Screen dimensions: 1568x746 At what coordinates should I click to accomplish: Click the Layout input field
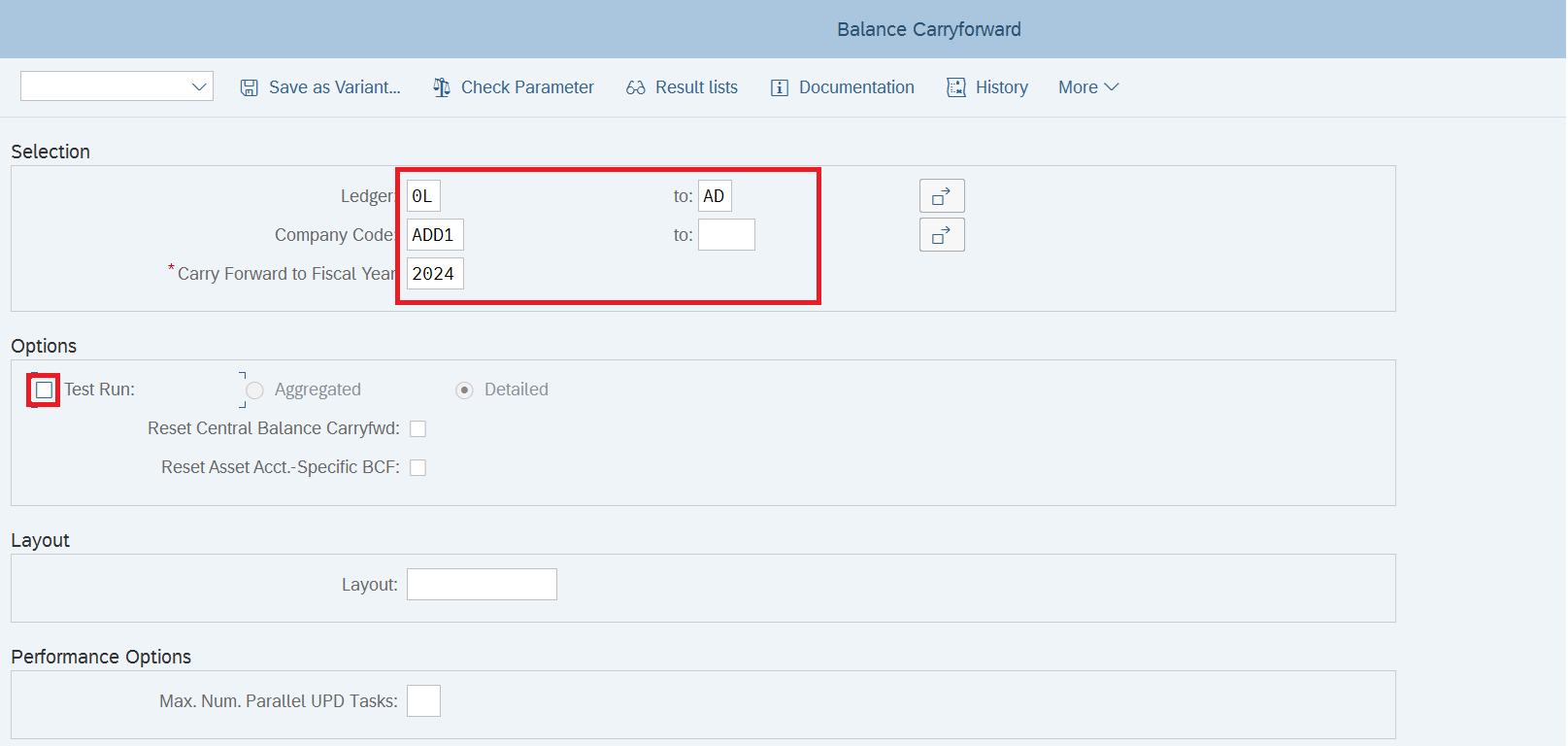482,585
